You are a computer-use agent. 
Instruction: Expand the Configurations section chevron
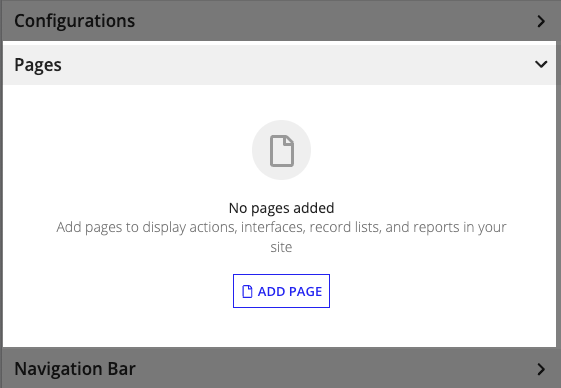(x=541, y=21)
